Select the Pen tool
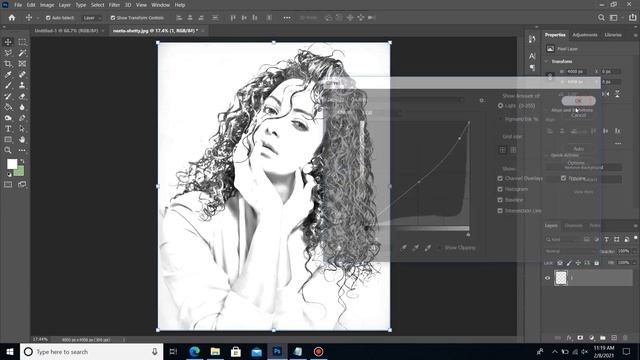Image resolution: width=640 pixels, height=360 pixels. click(22, 118)
